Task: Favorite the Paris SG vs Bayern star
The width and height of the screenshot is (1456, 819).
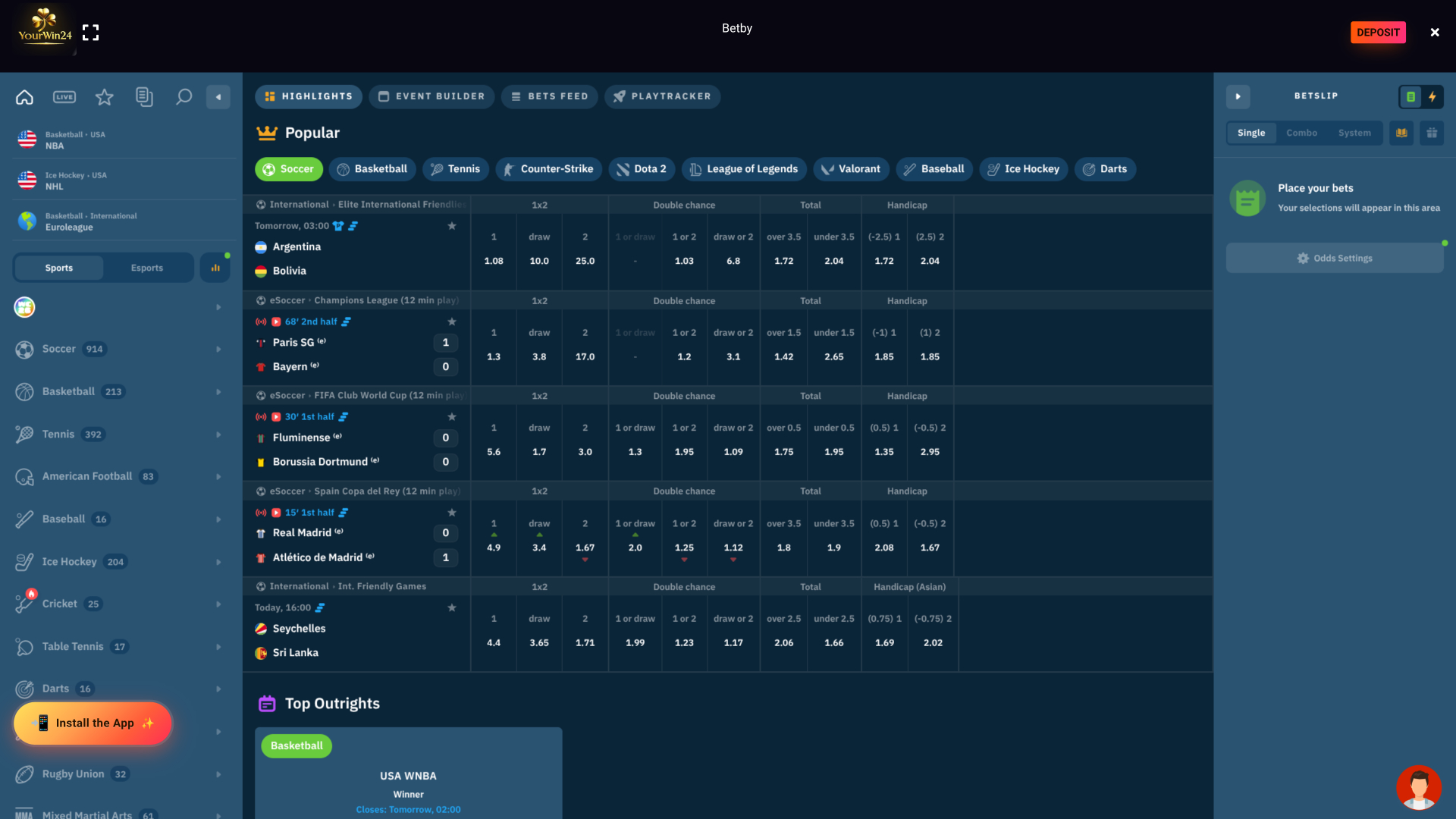Action: (452, 322)
